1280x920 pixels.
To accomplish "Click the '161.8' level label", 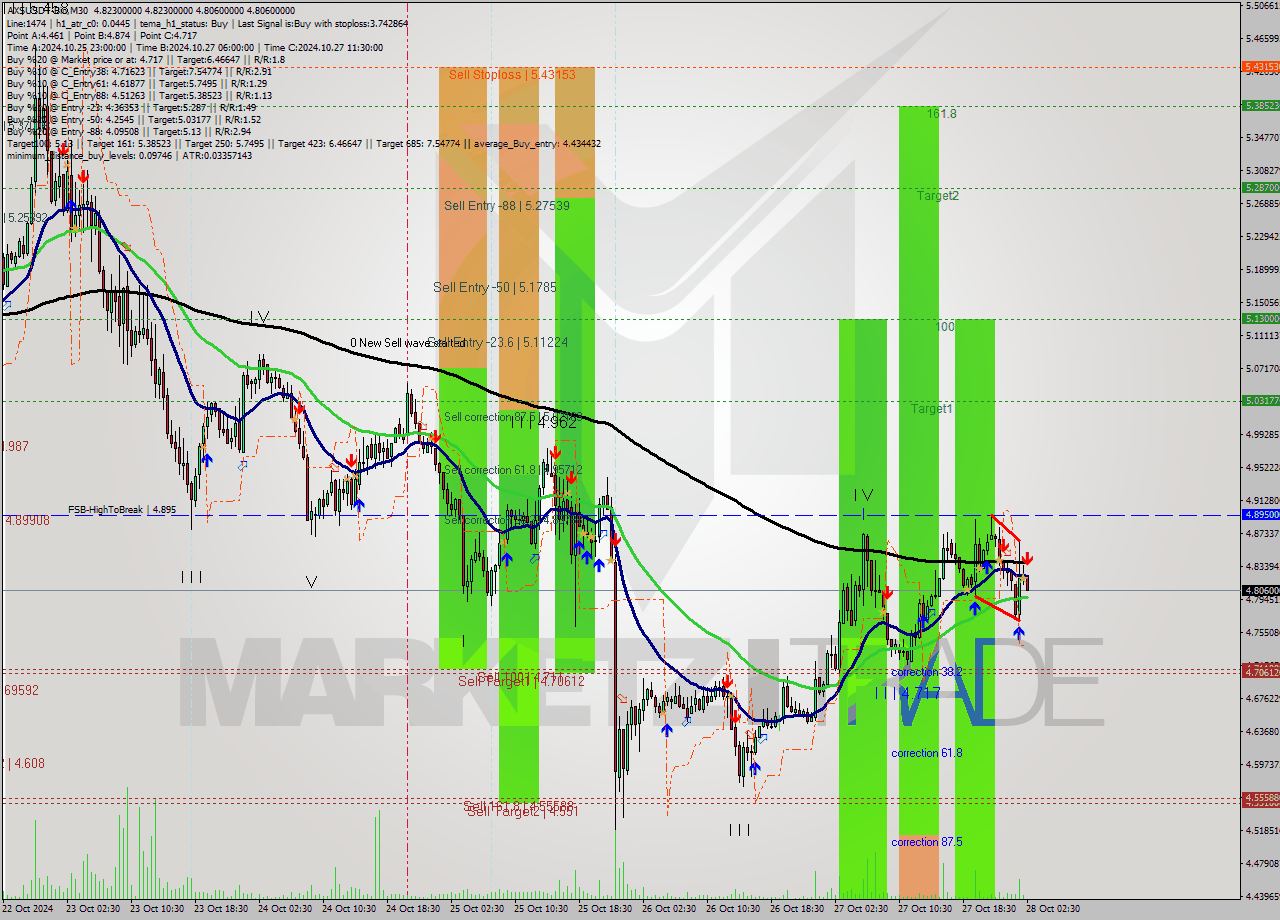I will pyautogui.click(x=941, y=114).
